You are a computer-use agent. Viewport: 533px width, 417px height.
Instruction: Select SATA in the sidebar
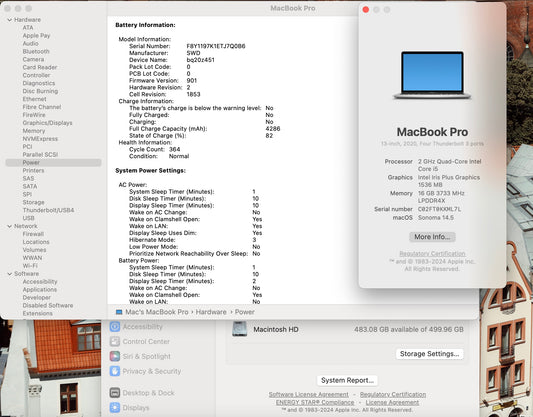click(30, 186)
